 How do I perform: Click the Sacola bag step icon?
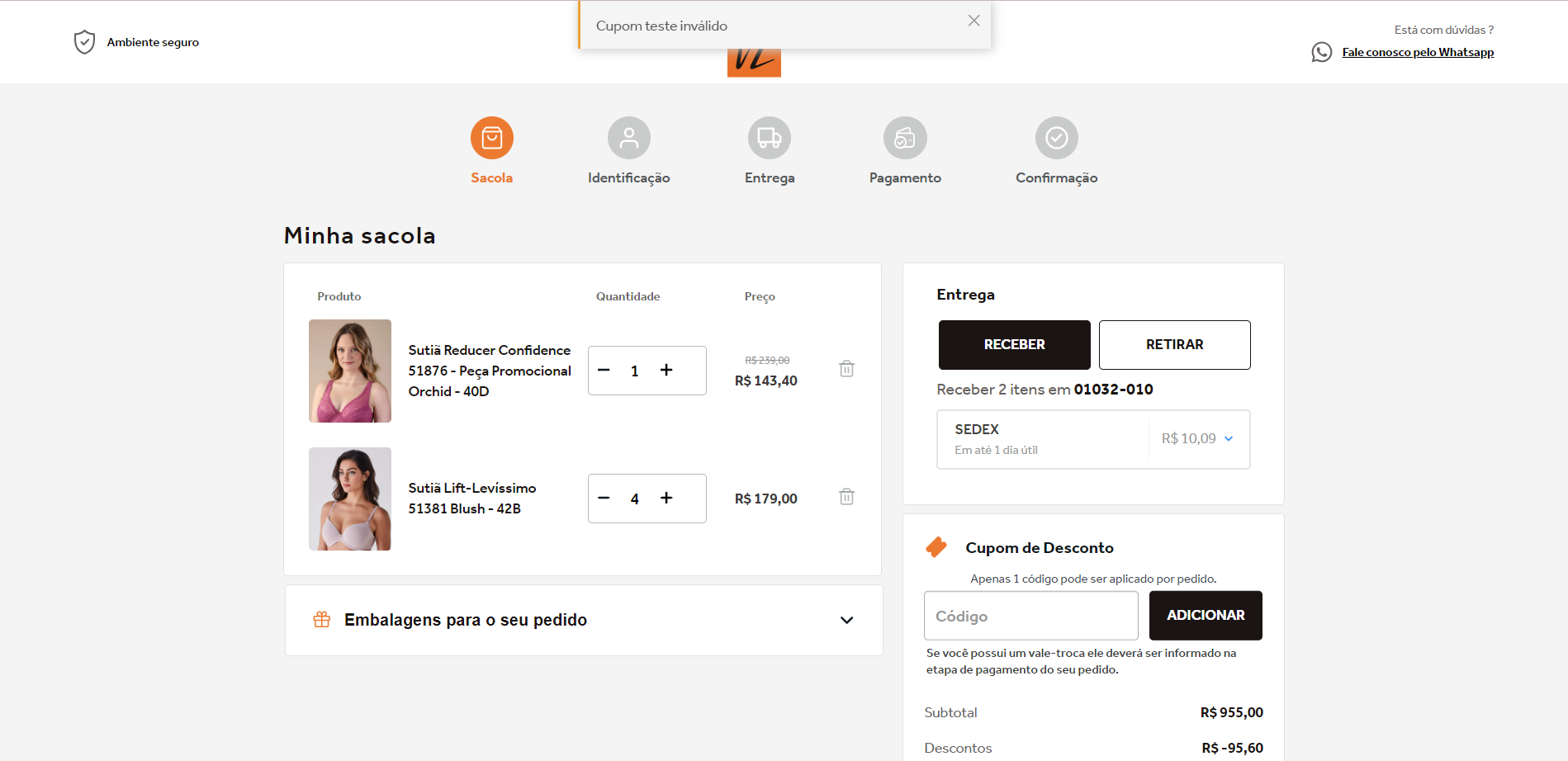click(492, 138)
